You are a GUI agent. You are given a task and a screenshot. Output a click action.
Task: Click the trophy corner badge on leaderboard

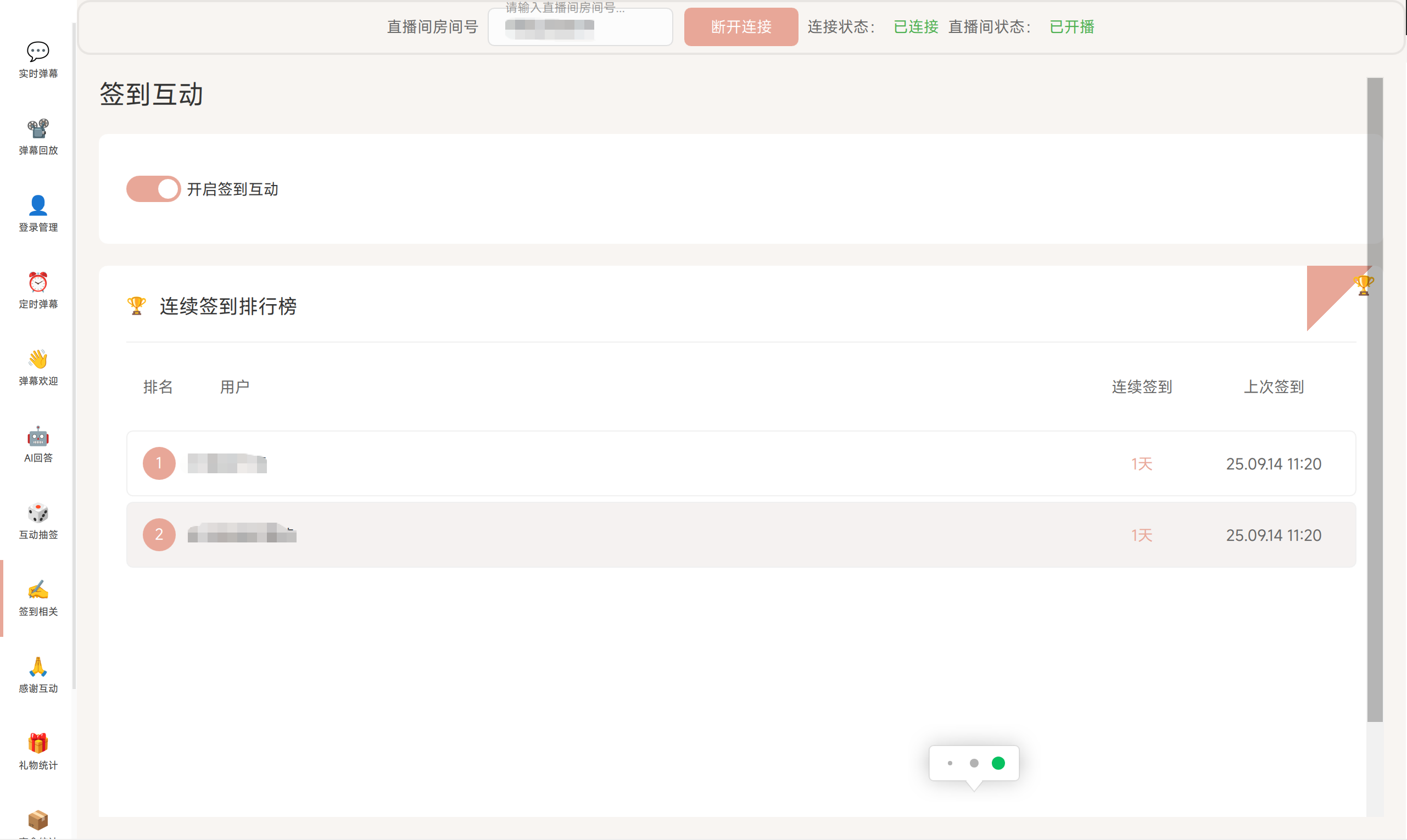pyautogui.click(x=1362, y=286)
